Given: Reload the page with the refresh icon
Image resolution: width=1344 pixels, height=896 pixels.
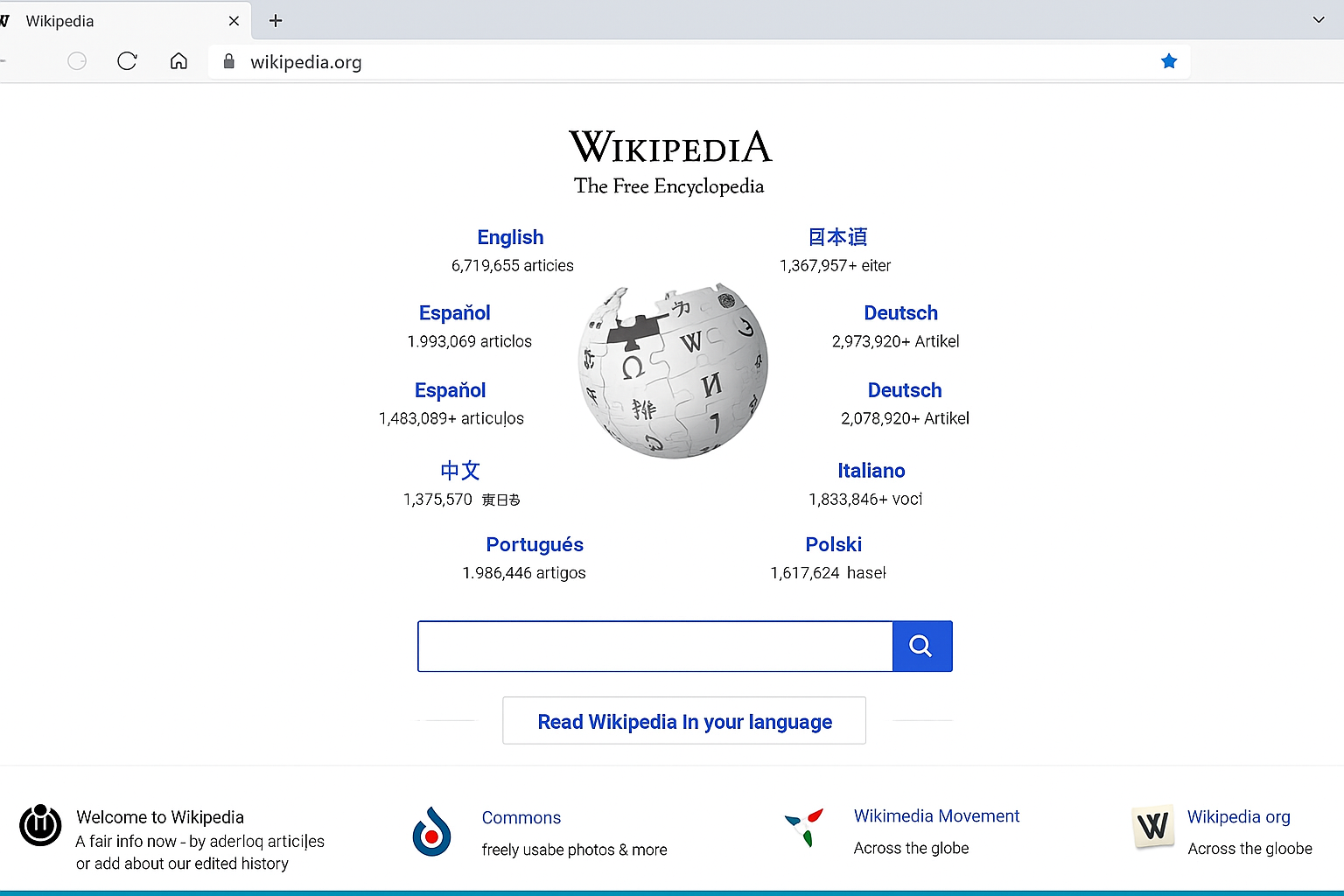Looking at the screenshot, I should click(127, 61).
